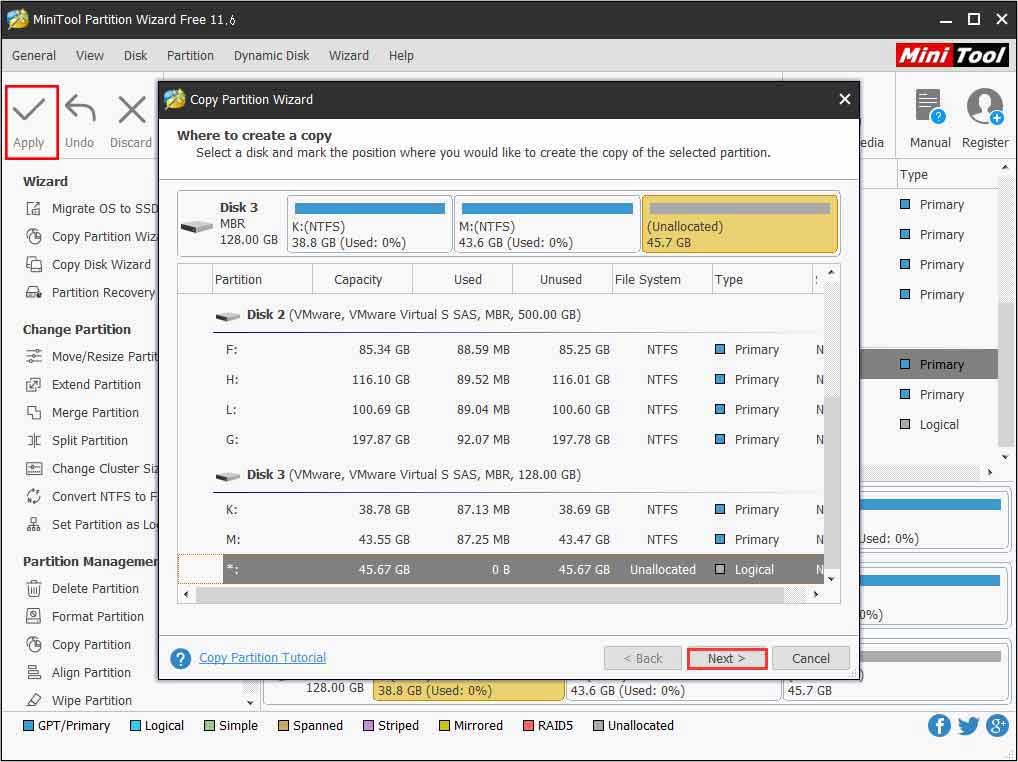
Task: Select Align Partition in sidebar
Action: pyautogui.click(x=79, y=672)
